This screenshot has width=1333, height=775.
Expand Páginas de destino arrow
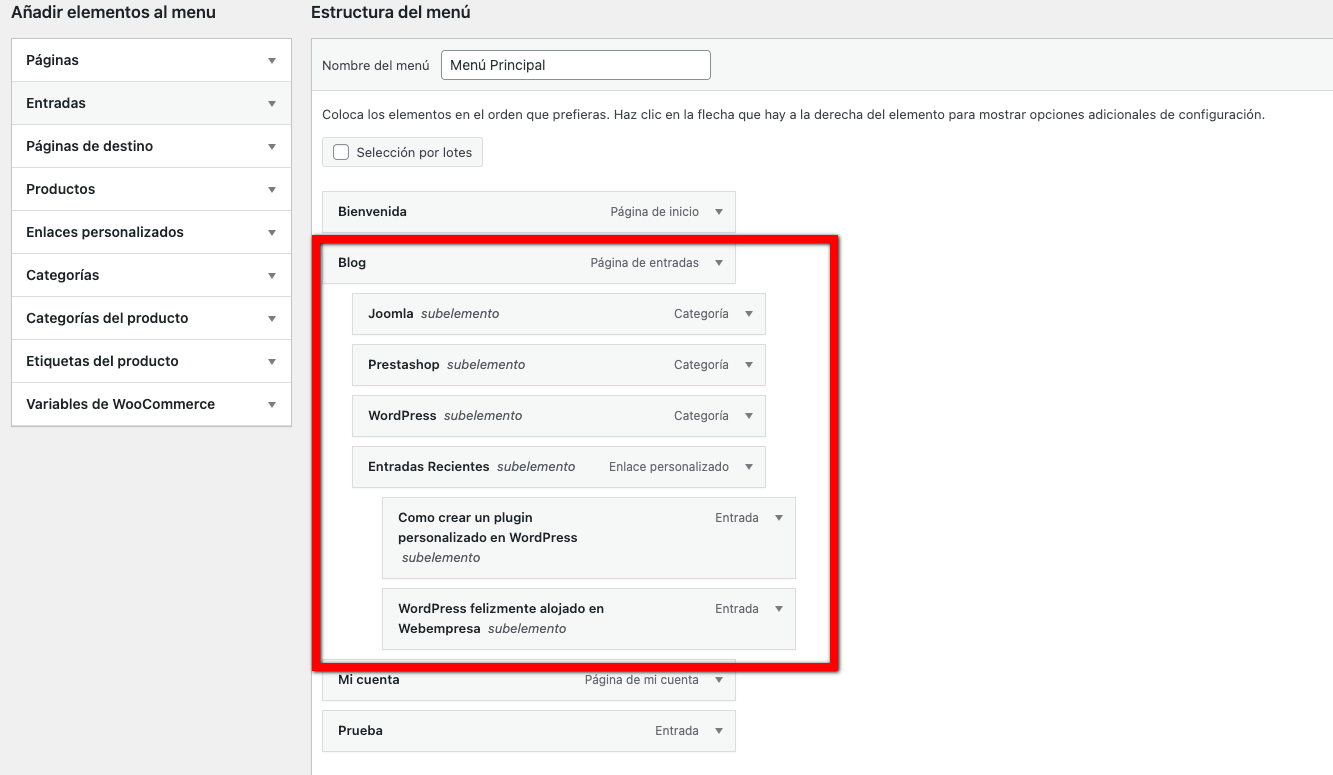point(272,147)
